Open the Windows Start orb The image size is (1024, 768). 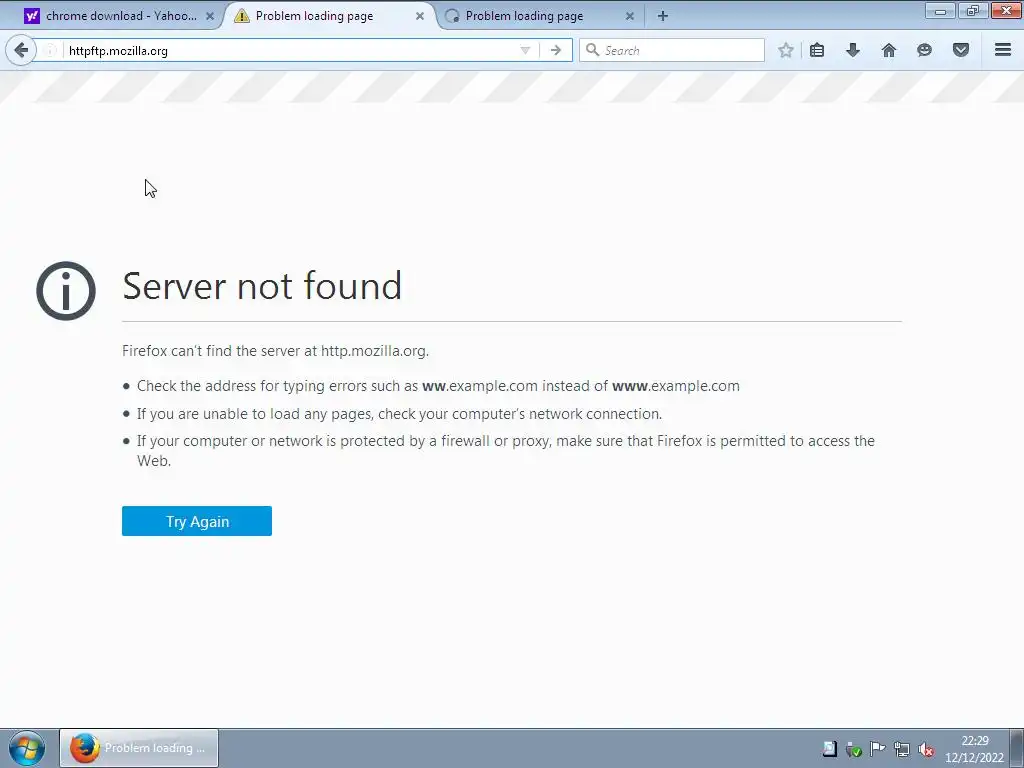point(26,748)
